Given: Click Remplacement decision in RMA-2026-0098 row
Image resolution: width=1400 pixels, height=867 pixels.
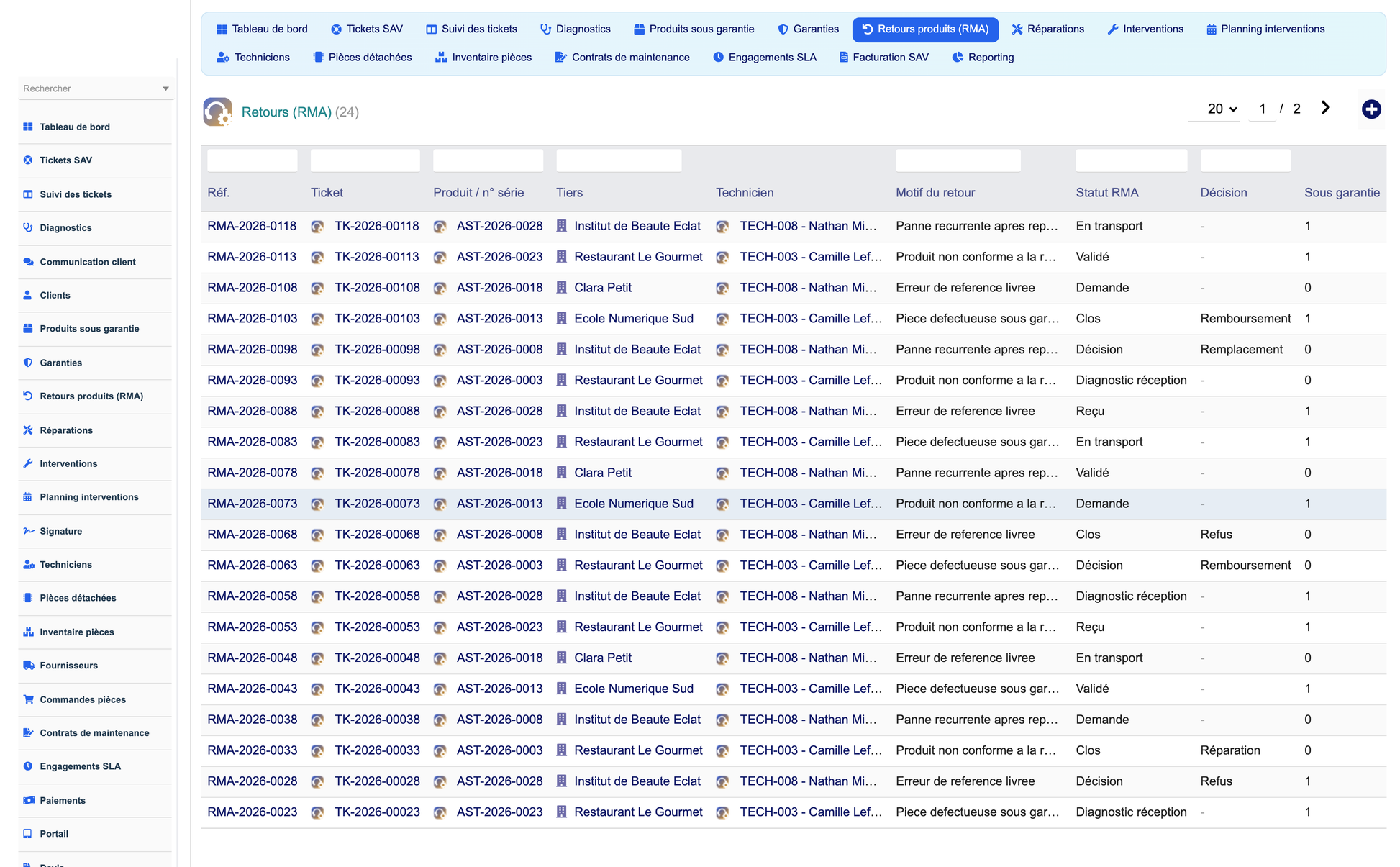Looking at the screenshot, I should (1241, 349).
